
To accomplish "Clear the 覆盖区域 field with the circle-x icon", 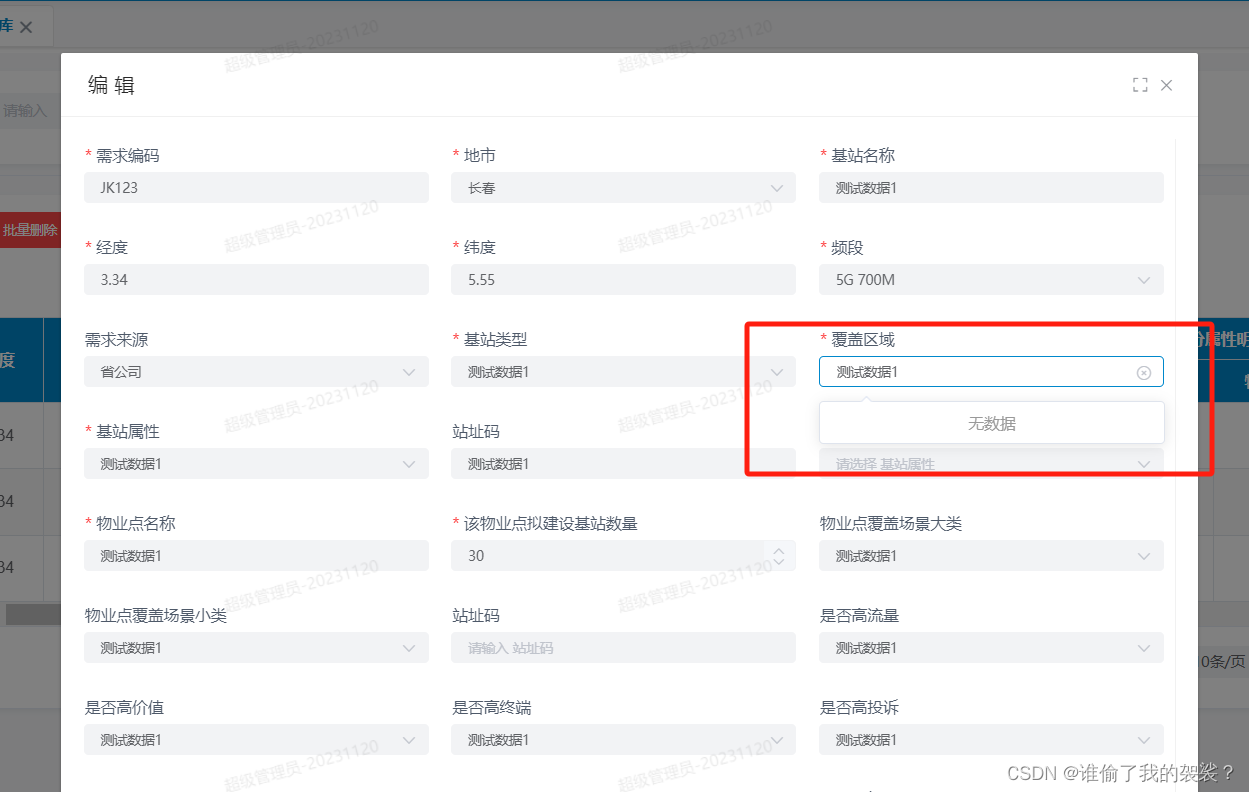I will [1144, 372].
